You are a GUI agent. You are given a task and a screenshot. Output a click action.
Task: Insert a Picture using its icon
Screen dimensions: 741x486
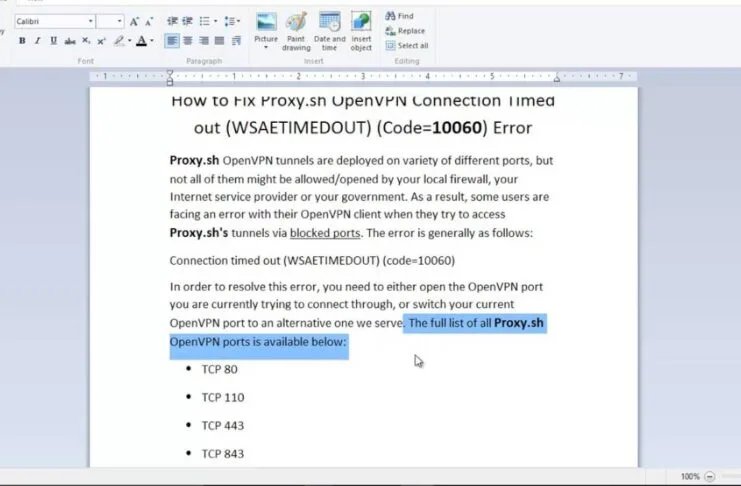click(266, 22)
